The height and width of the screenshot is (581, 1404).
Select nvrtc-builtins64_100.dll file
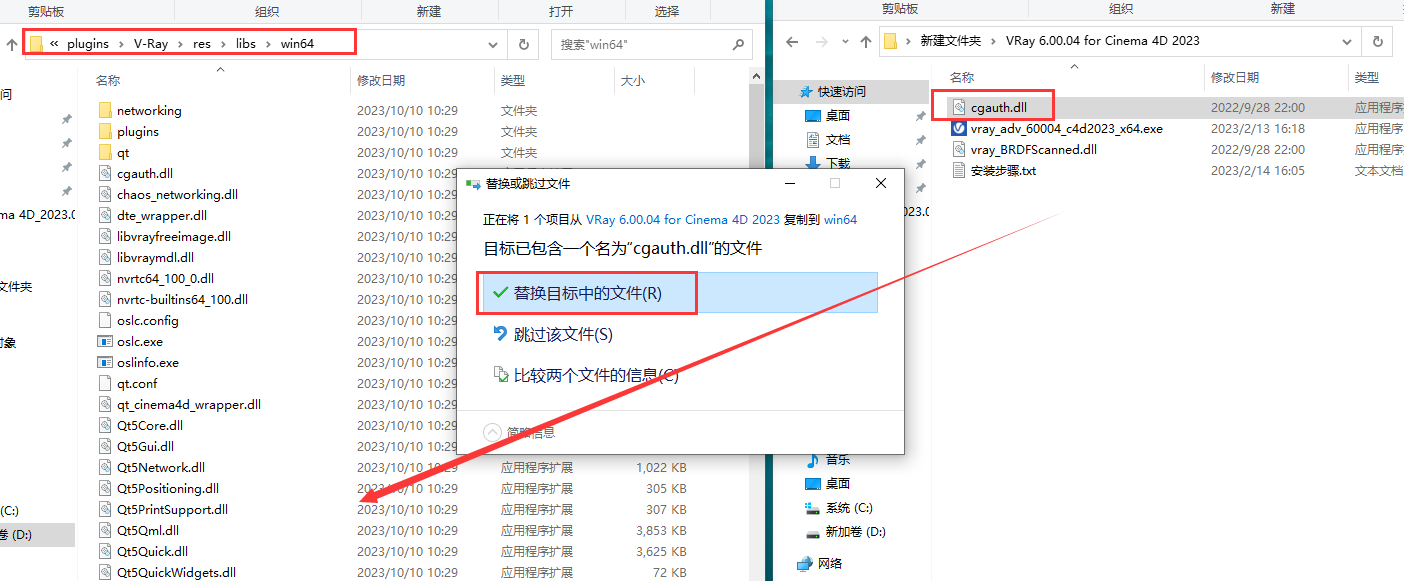pyautogui.click(x=182, y=299)
